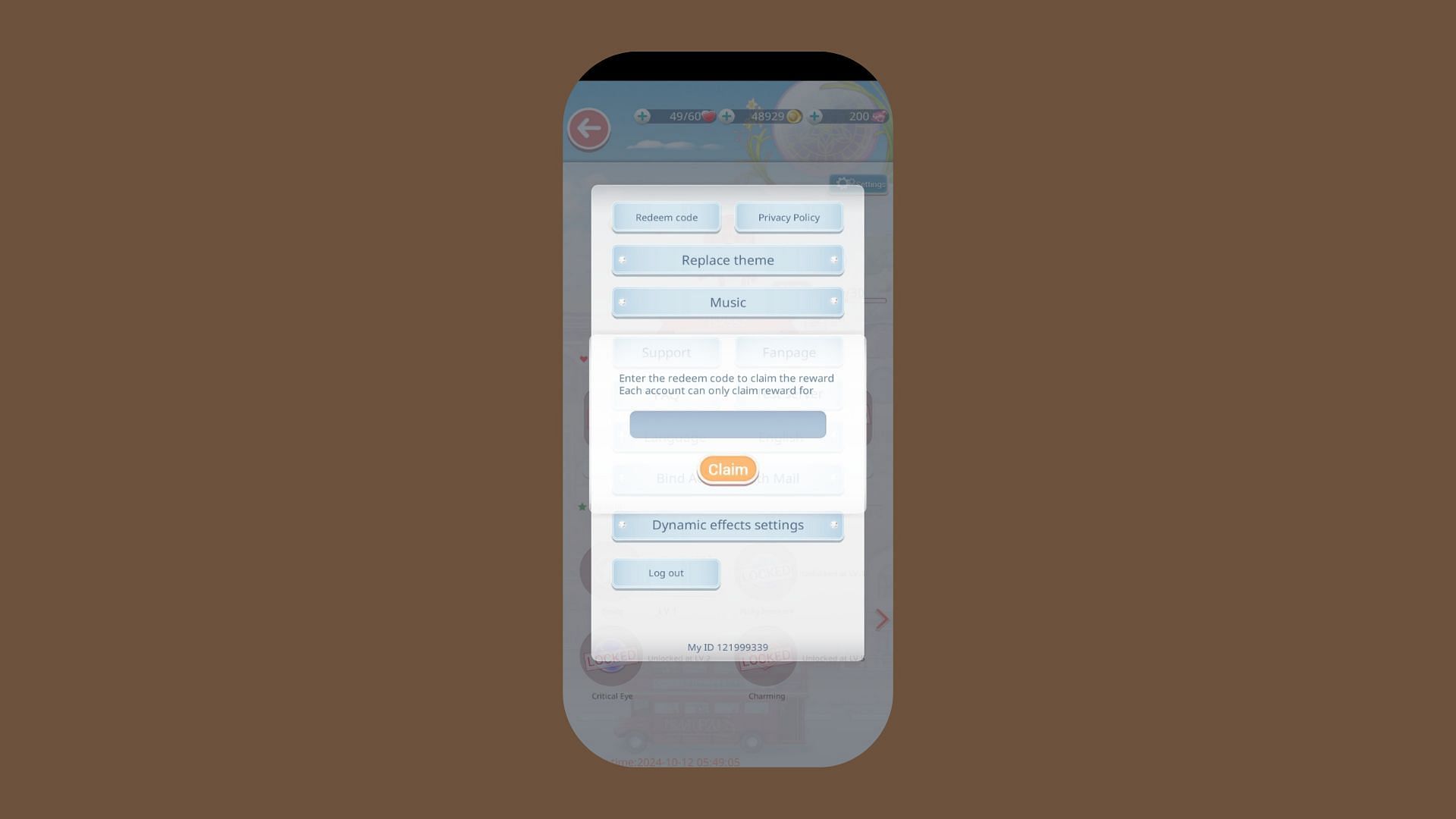Select the Fanpage tab
Viewport: 1456px width, 819px height.
[789, 351]
